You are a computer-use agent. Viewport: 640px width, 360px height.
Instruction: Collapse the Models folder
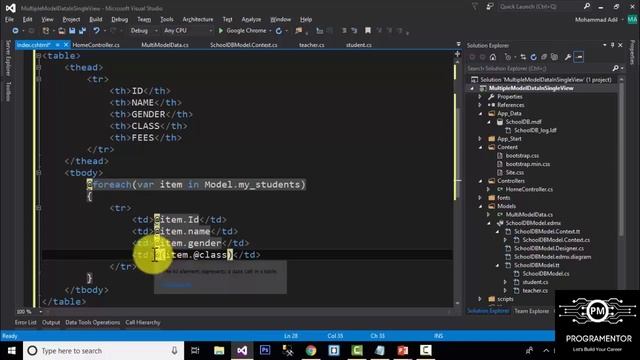coord(480,206)
